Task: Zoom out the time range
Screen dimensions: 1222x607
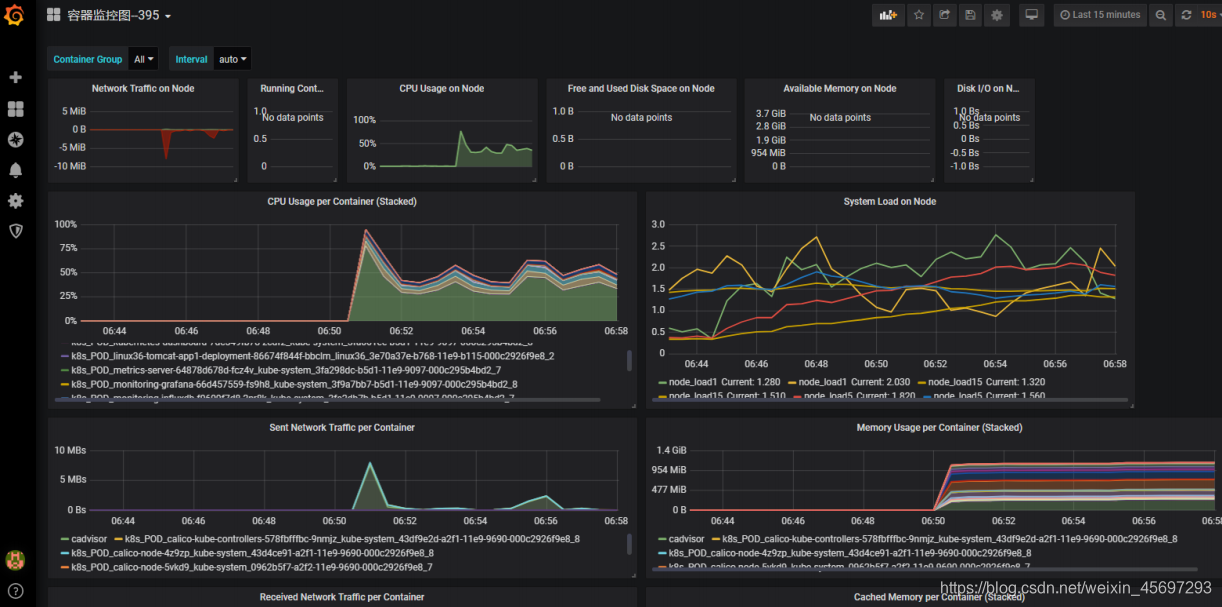Action: tap(1160, 15)
